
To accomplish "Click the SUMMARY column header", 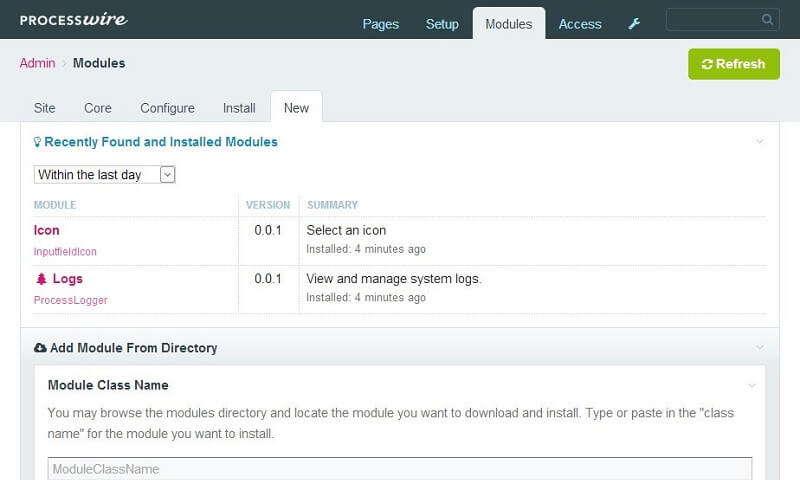I will click(332, 205).
